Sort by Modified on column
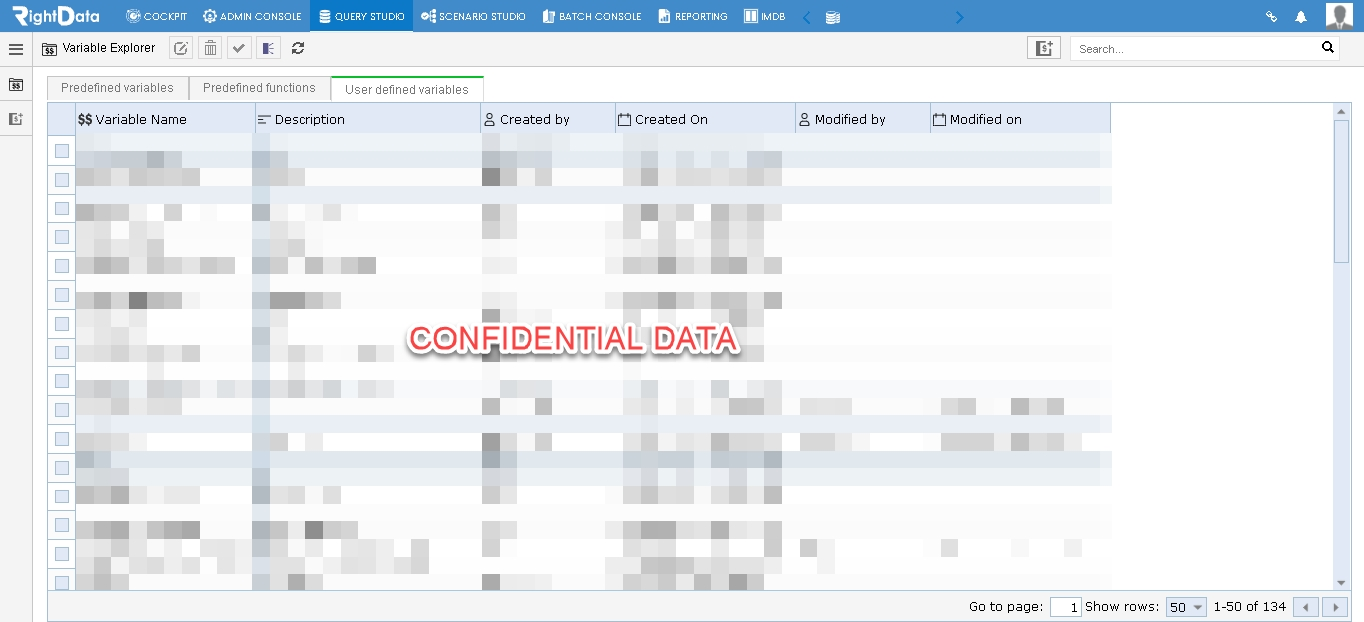The image size is (1364, 622). click(1020, 119)
